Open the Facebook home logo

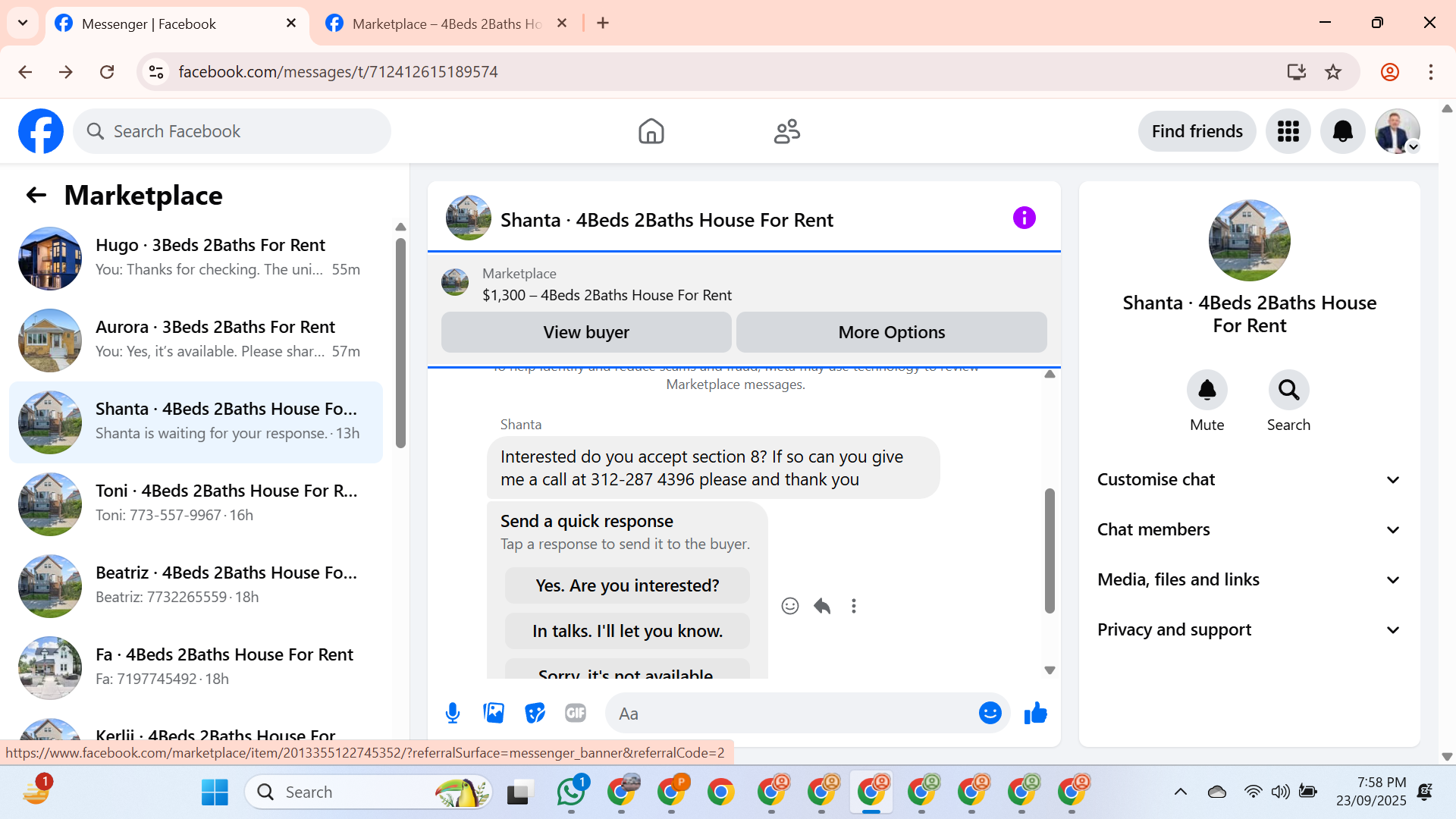[x=41, y=131]
